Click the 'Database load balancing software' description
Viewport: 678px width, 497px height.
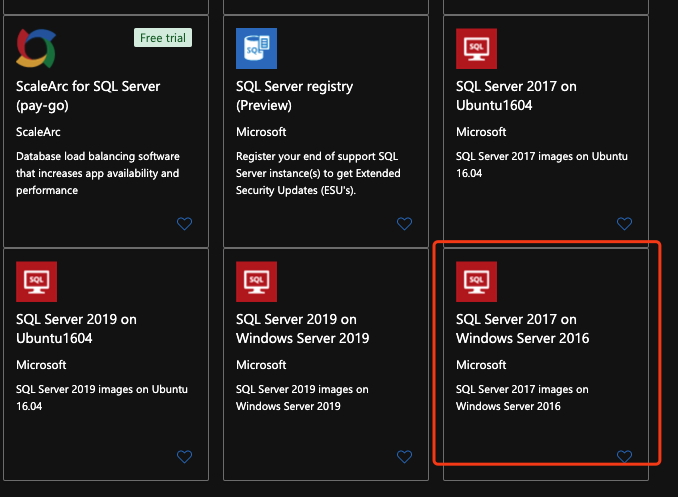tap(98, 173)
